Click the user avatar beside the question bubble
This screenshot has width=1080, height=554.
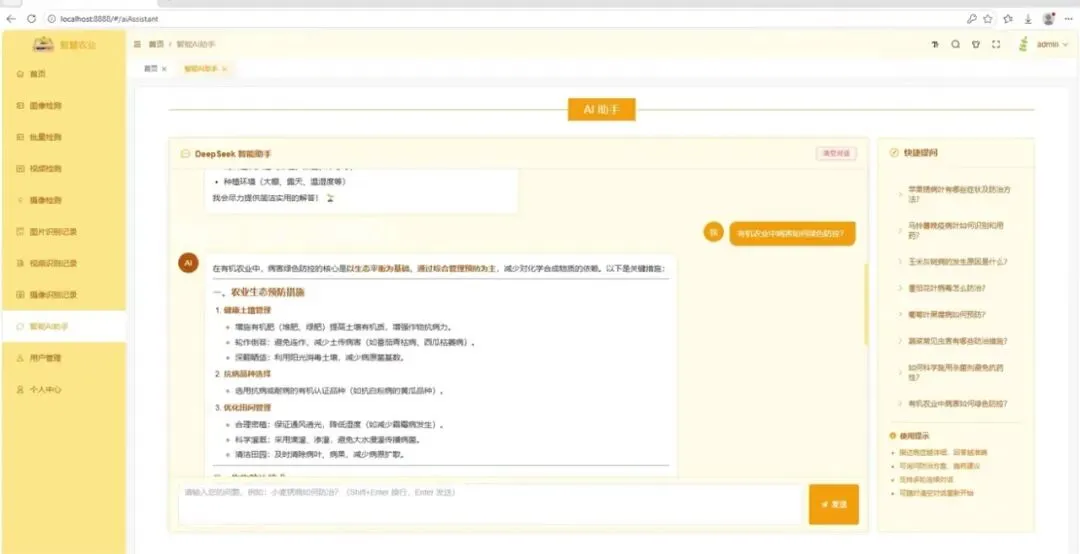click(714, 232)
